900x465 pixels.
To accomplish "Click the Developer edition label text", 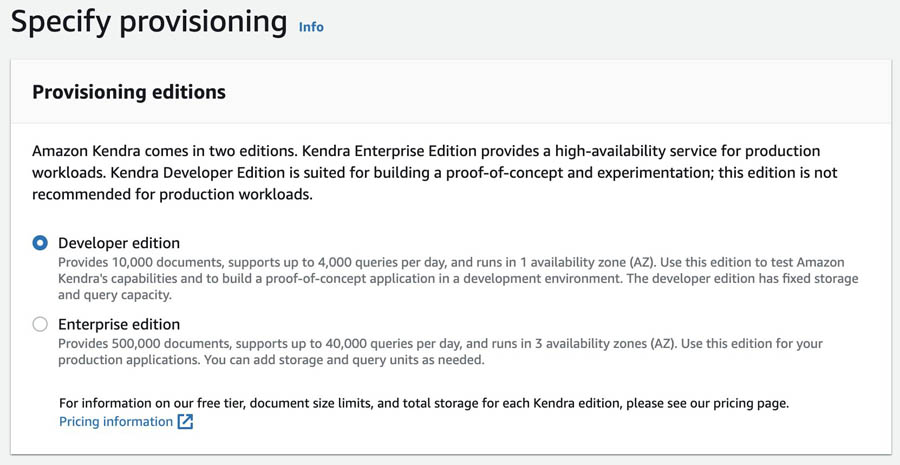I will [x=119, y=243].
